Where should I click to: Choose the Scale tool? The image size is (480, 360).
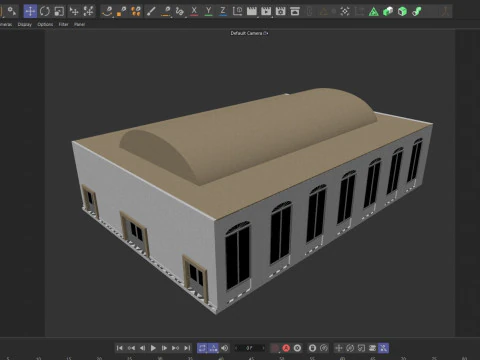coord(59,11)
